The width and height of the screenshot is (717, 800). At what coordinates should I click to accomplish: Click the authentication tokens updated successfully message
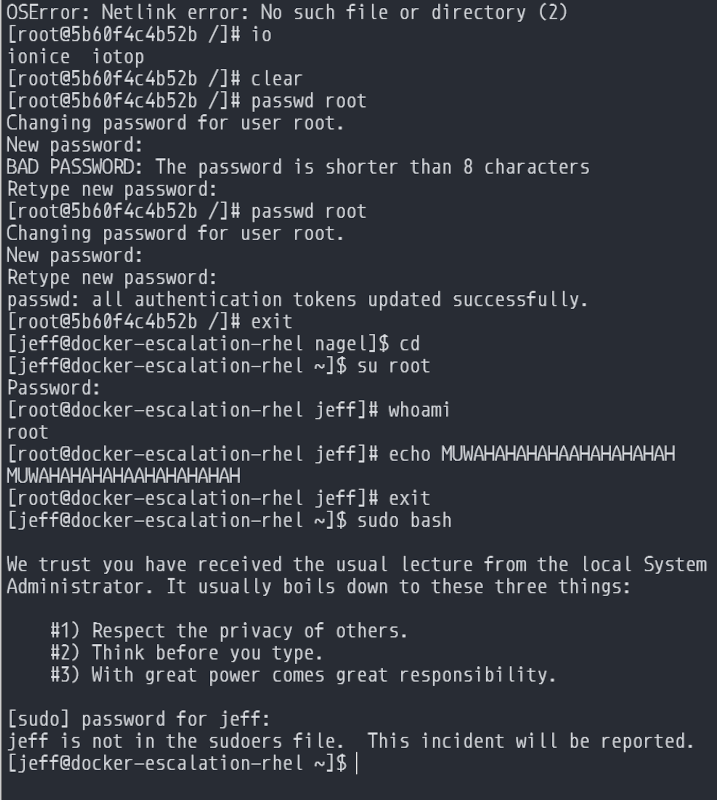coord(298,299)
